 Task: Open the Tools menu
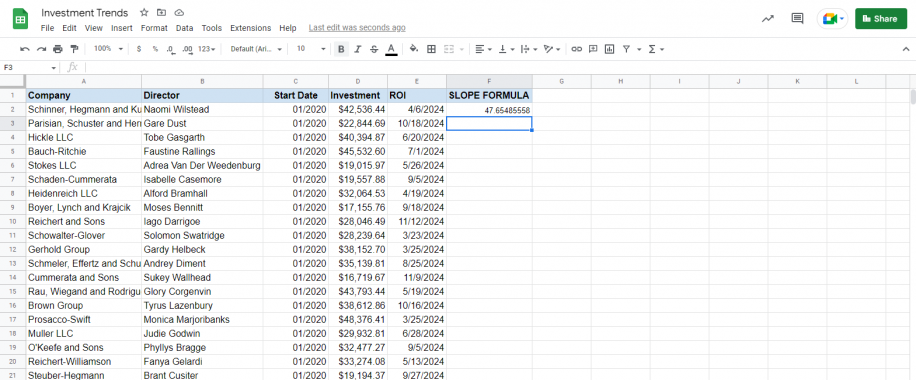point(211,27)
